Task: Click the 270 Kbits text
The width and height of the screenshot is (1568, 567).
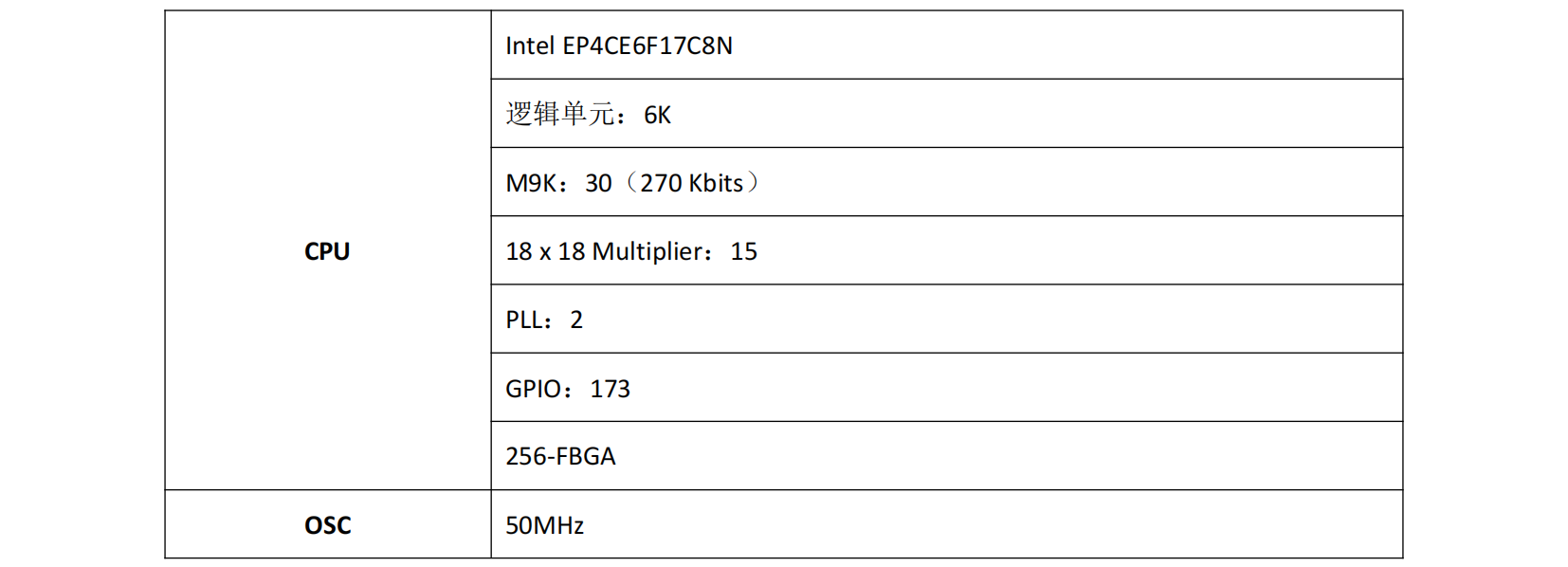Action: point(692,183)
